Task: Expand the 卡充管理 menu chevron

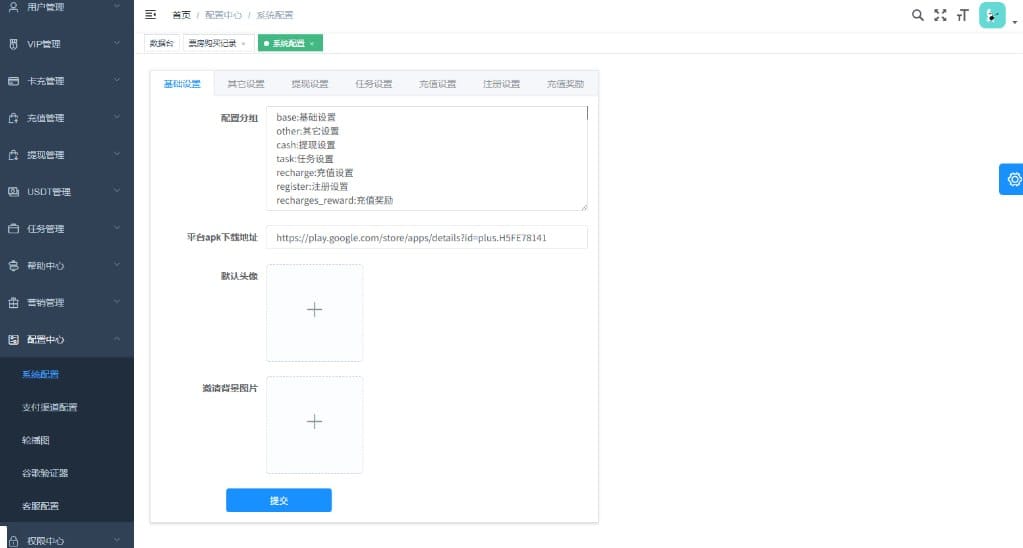Action: pos(117,80)
